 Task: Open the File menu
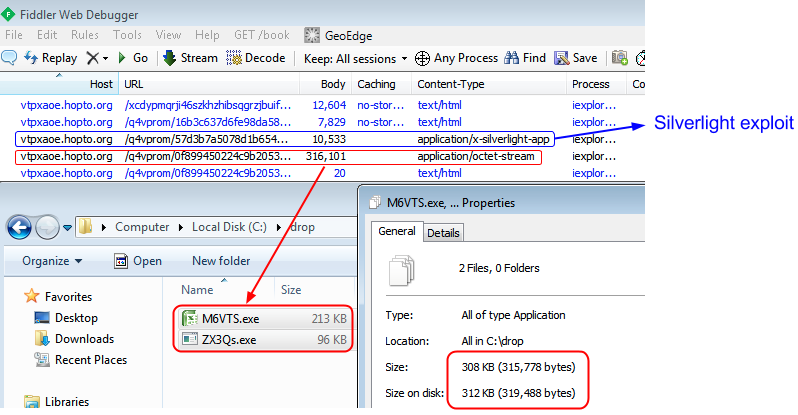coord(14,35)
